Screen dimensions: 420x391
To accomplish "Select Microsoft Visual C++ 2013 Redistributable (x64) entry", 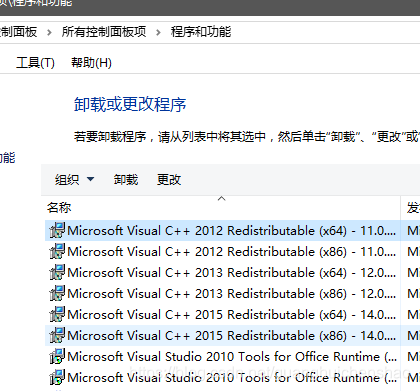I will tap(222, 272).
